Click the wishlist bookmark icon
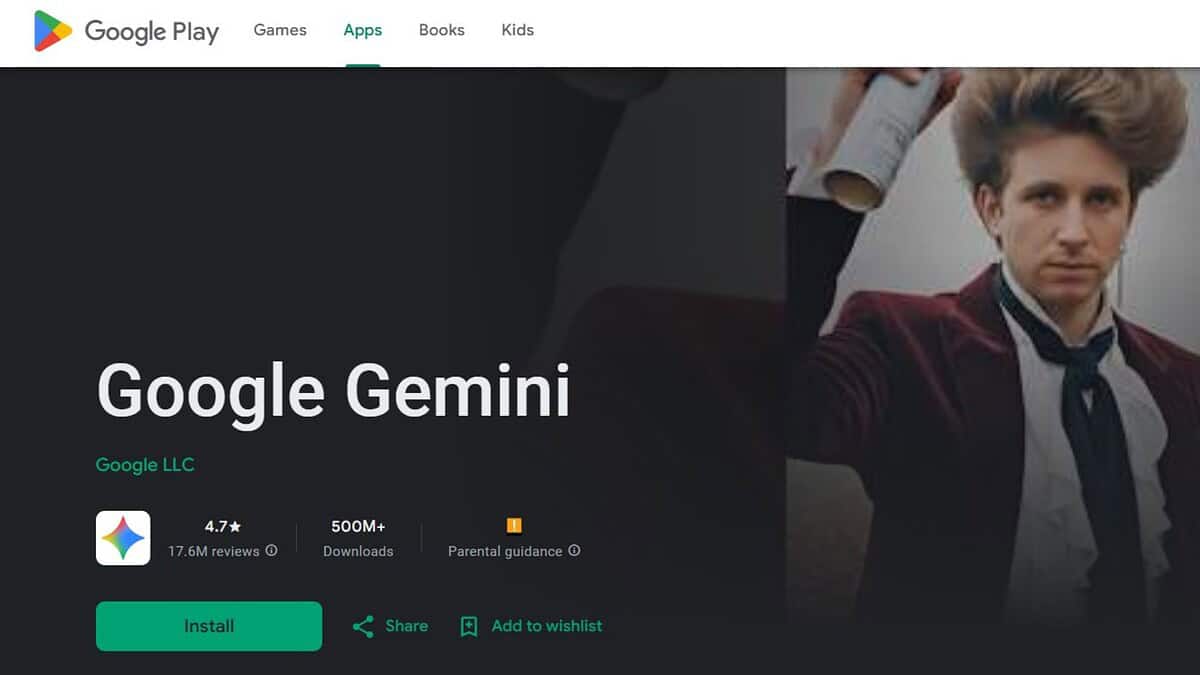 468,627
